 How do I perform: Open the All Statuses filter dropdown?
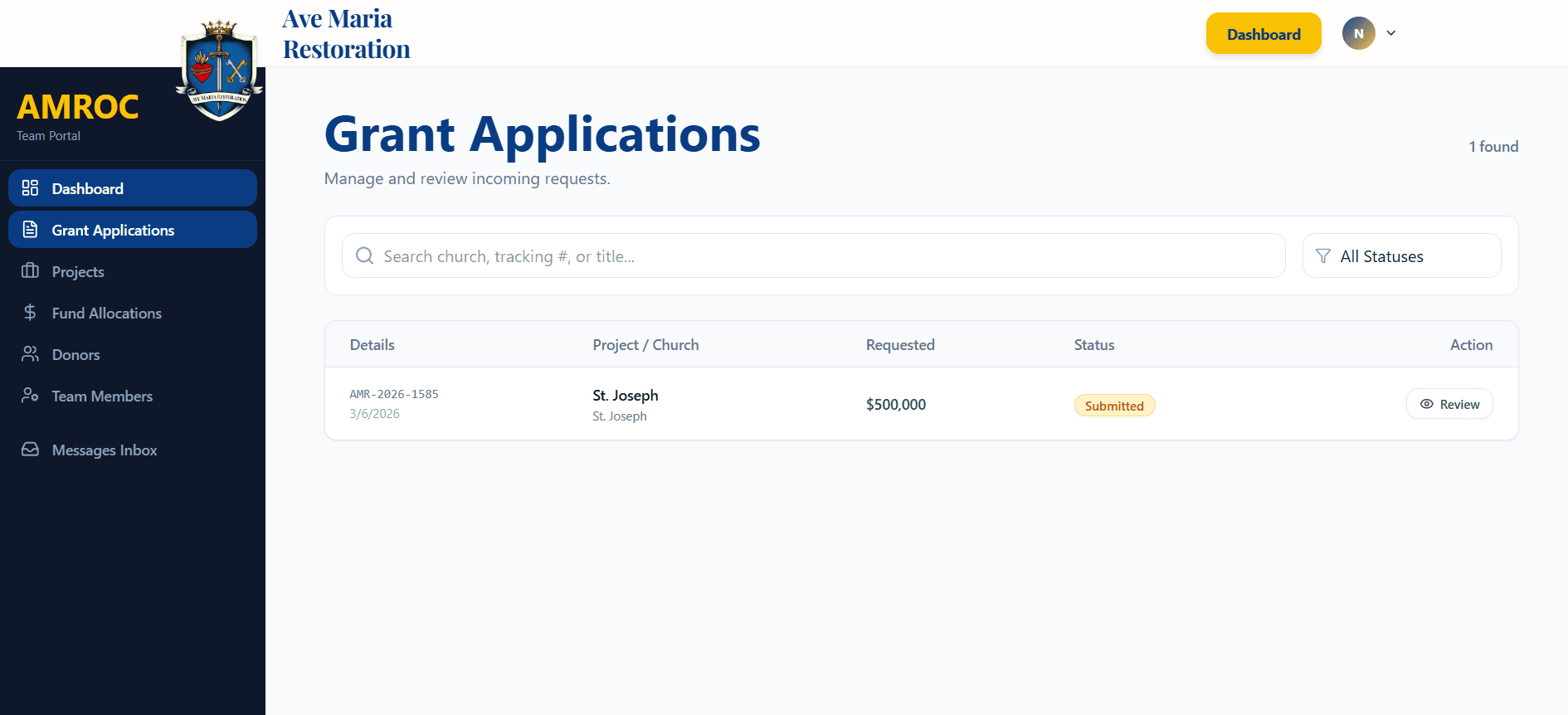pyautogui.click(x=1401, y=255)
